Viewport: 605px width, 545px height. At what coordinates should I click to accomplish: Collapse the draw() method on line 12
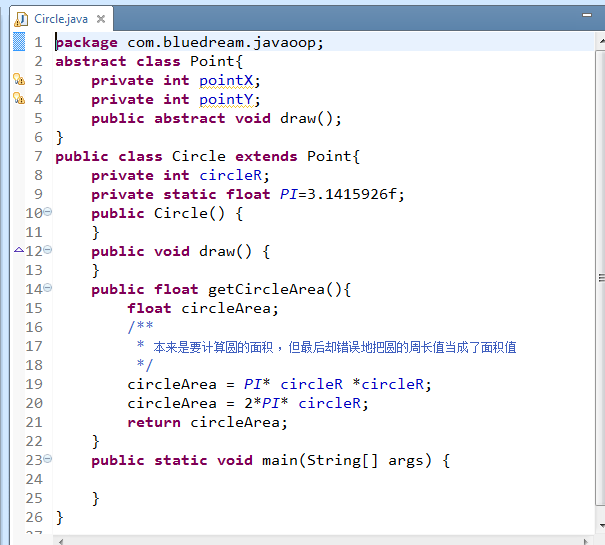[x=47, y=250]
